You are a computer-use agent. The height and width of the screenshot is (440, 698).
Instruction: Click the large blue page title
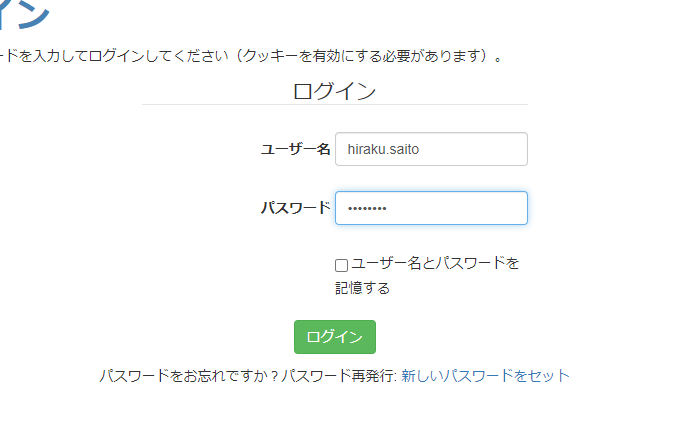[x=25, y=14]
